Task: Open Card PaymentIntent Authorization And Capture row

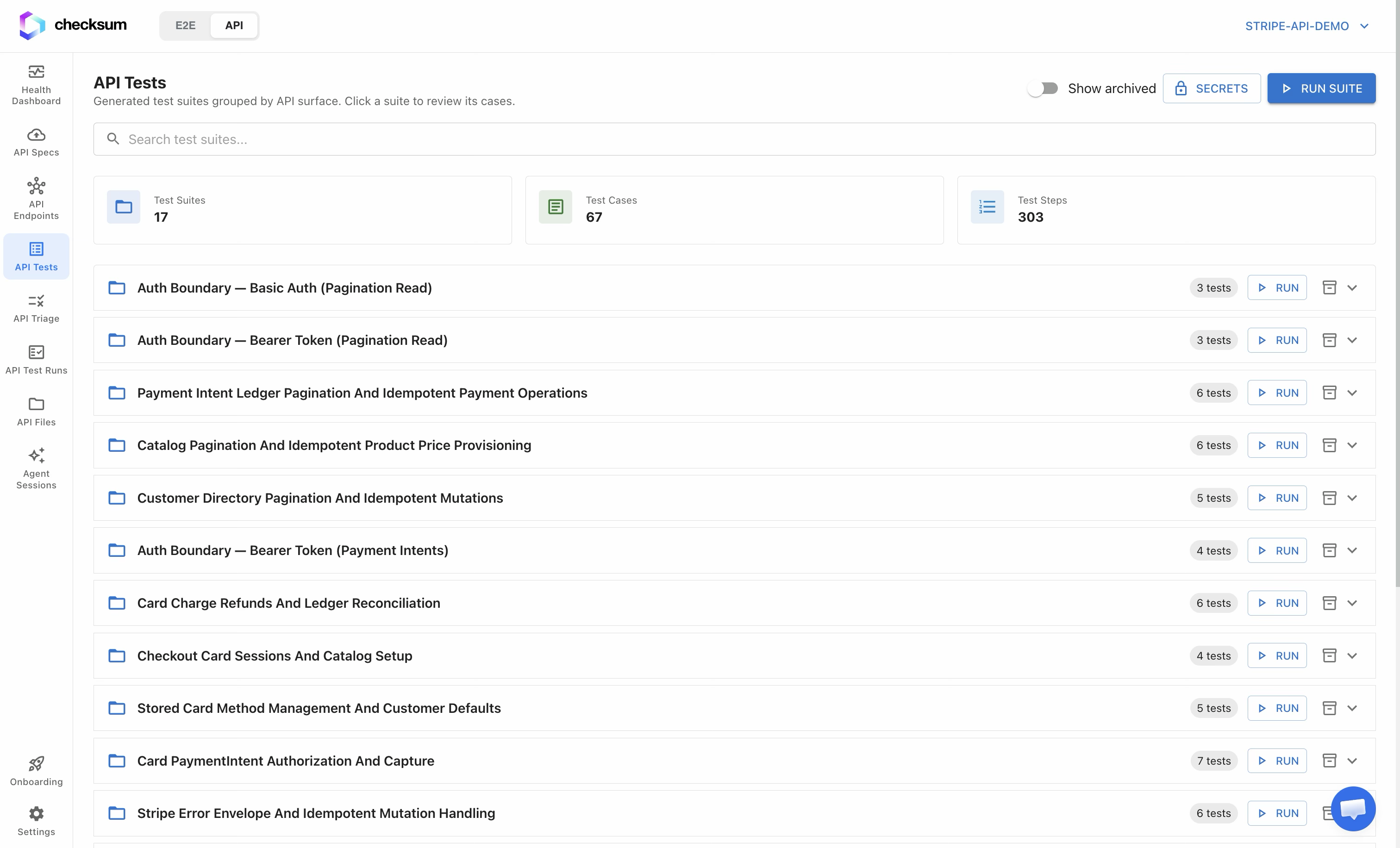Action: coord(734,761)
